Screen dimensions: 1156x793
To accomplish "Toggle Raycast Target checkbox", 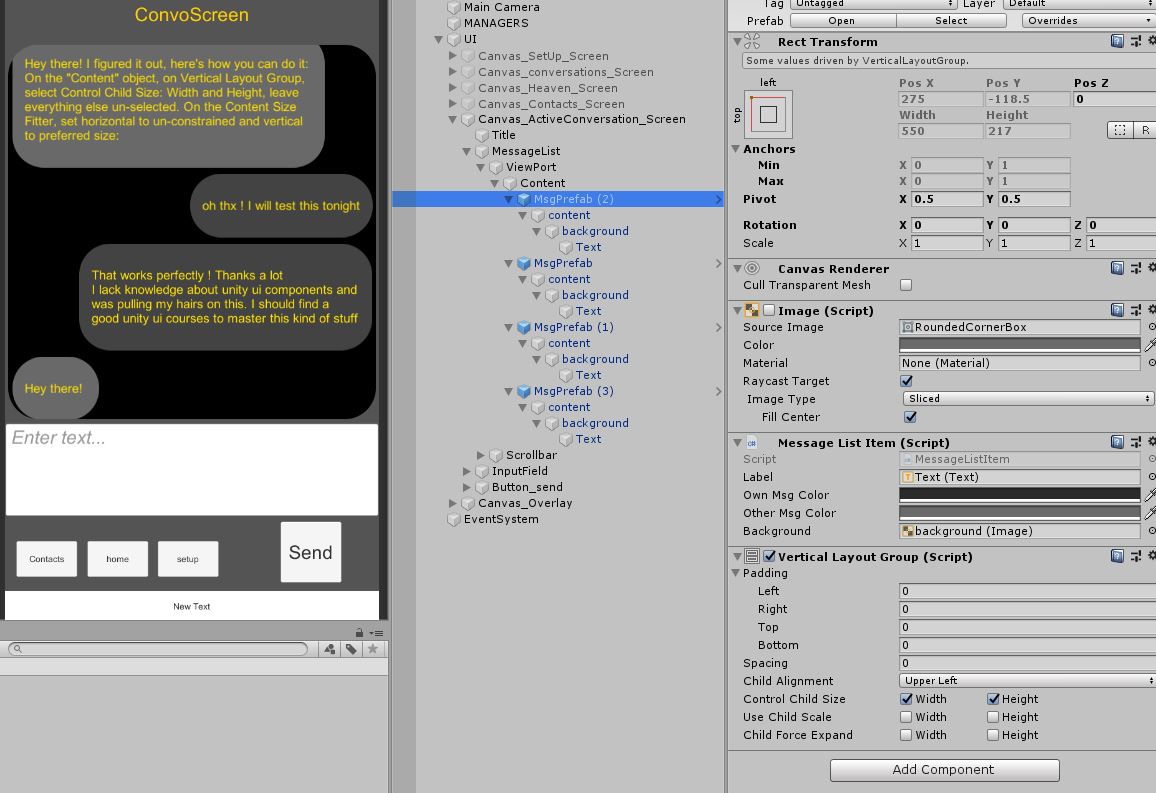I will click(906, 381).
